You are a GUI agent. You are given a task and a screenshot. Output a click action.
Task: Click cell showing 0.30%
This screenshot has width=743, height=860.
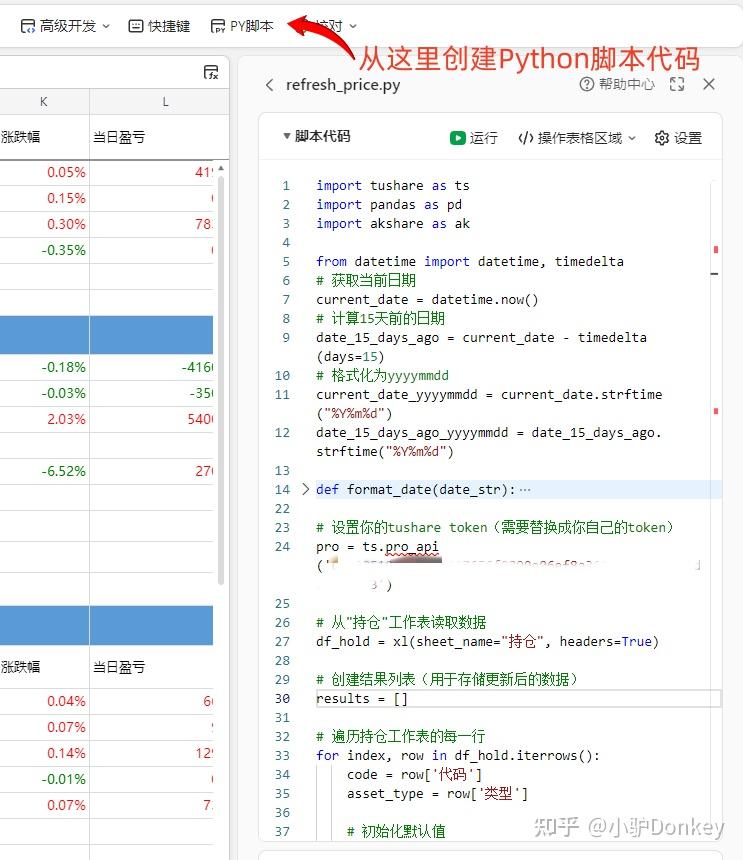44,224
